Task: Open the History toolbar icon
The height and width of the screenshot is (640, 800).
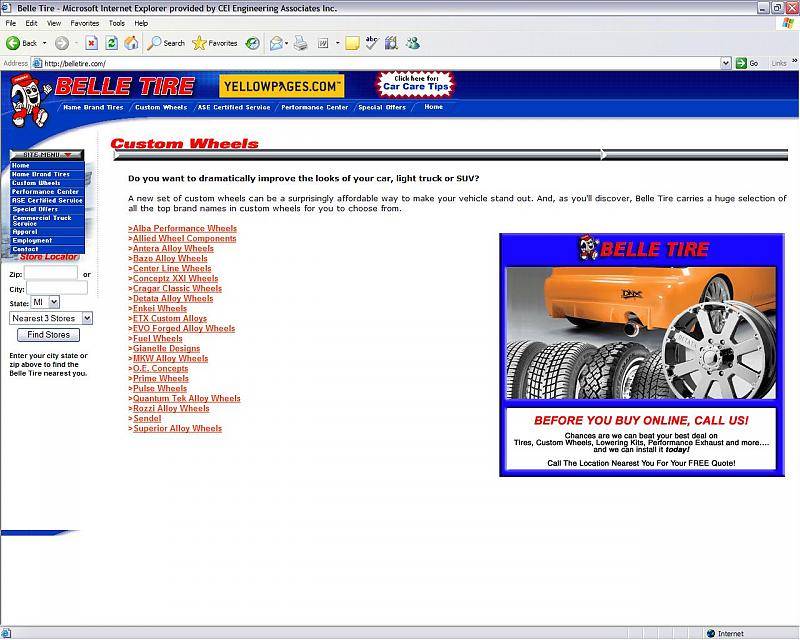Action: pyautogui.click(x=253, y=43)
